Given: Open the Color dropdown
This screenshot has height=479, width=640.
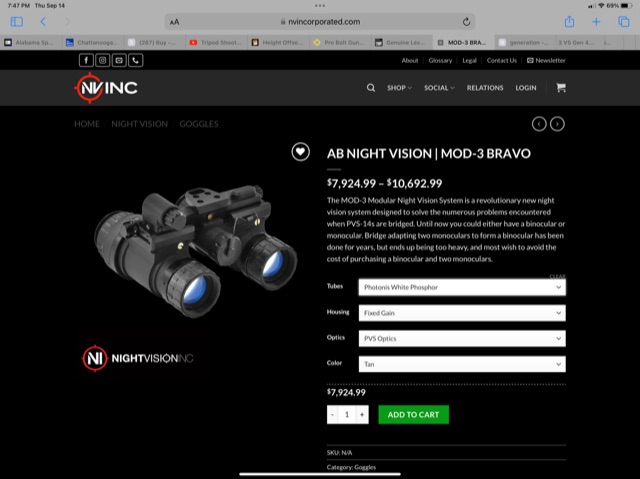Looking at the screenshot, I should (462, 364).
